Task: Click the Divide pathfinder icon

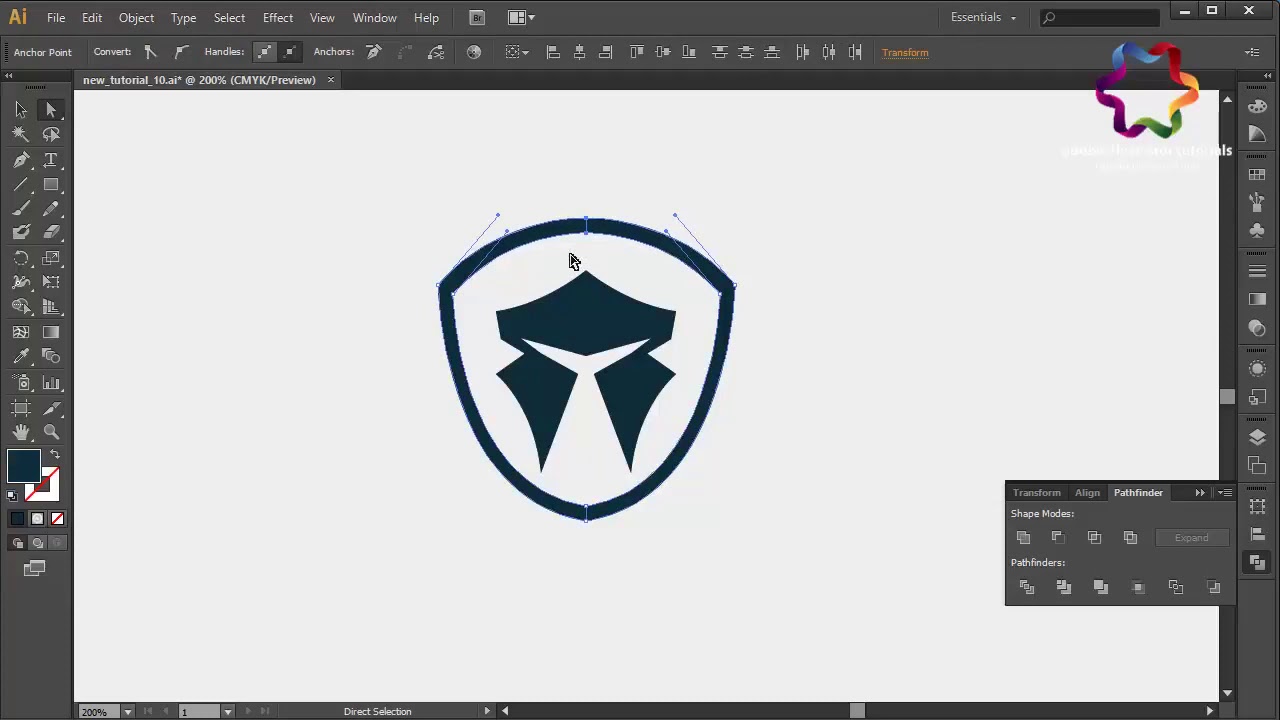Action: tap(1027, 587)
